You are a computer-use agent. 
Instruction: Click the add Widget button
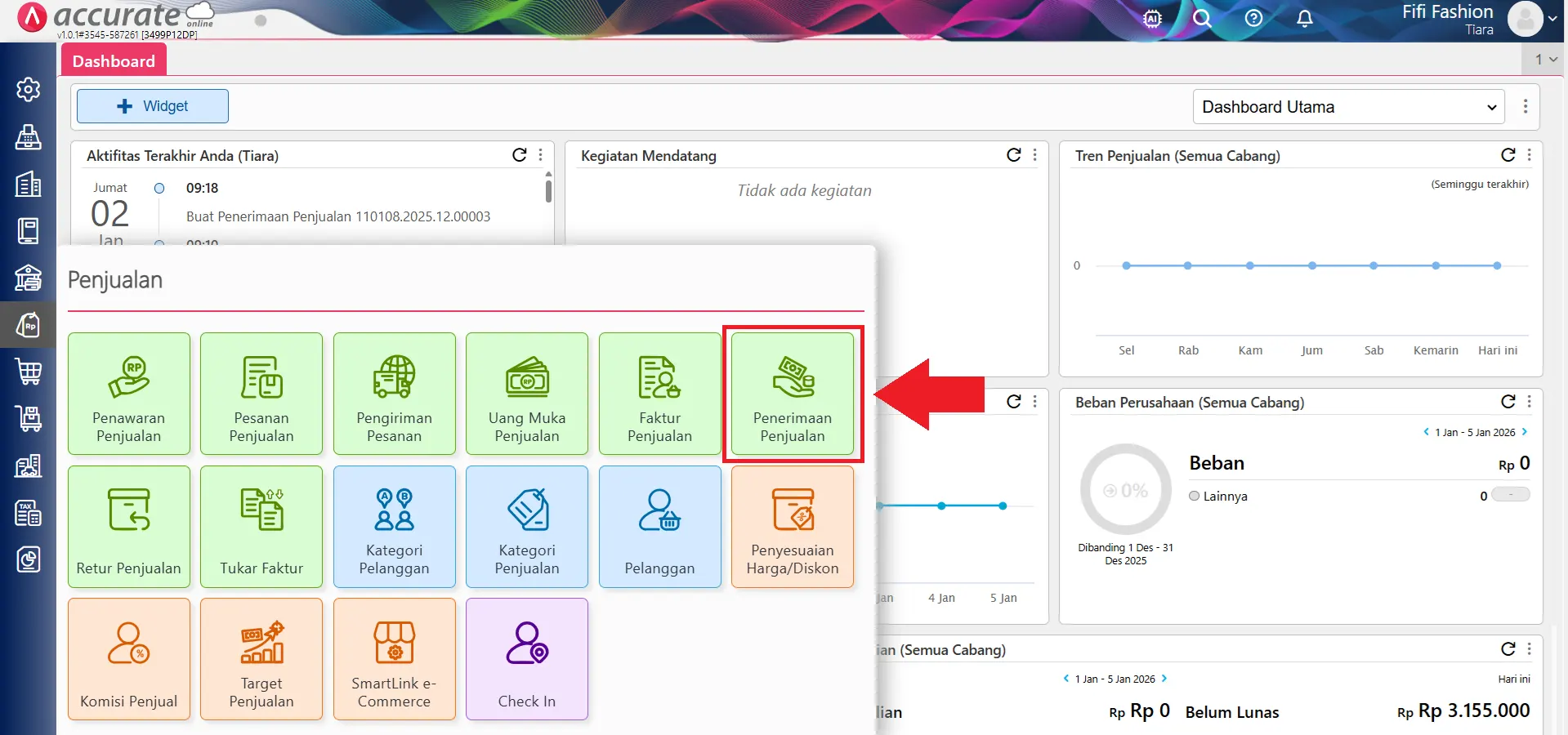pyautogui.click(x=153, y=106)
